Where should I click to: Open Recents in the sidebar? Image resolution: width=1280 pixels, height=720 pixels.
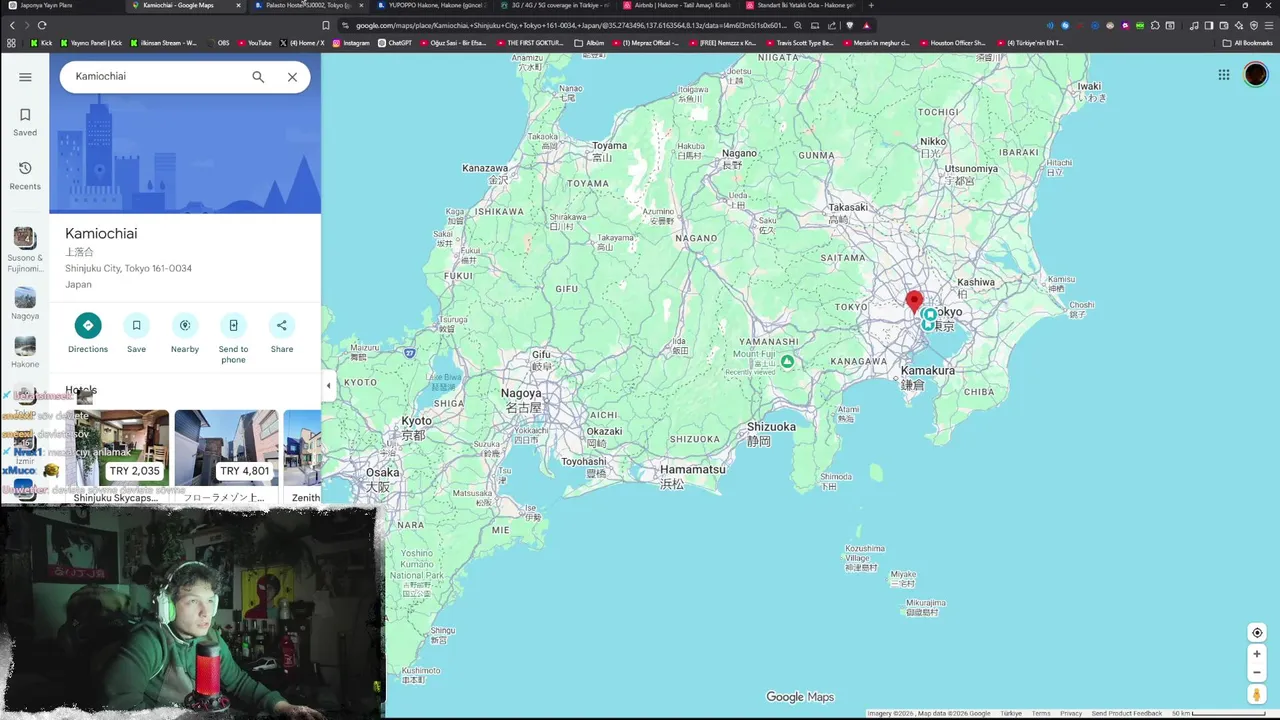pyautogui.click(x=25, y=175)
